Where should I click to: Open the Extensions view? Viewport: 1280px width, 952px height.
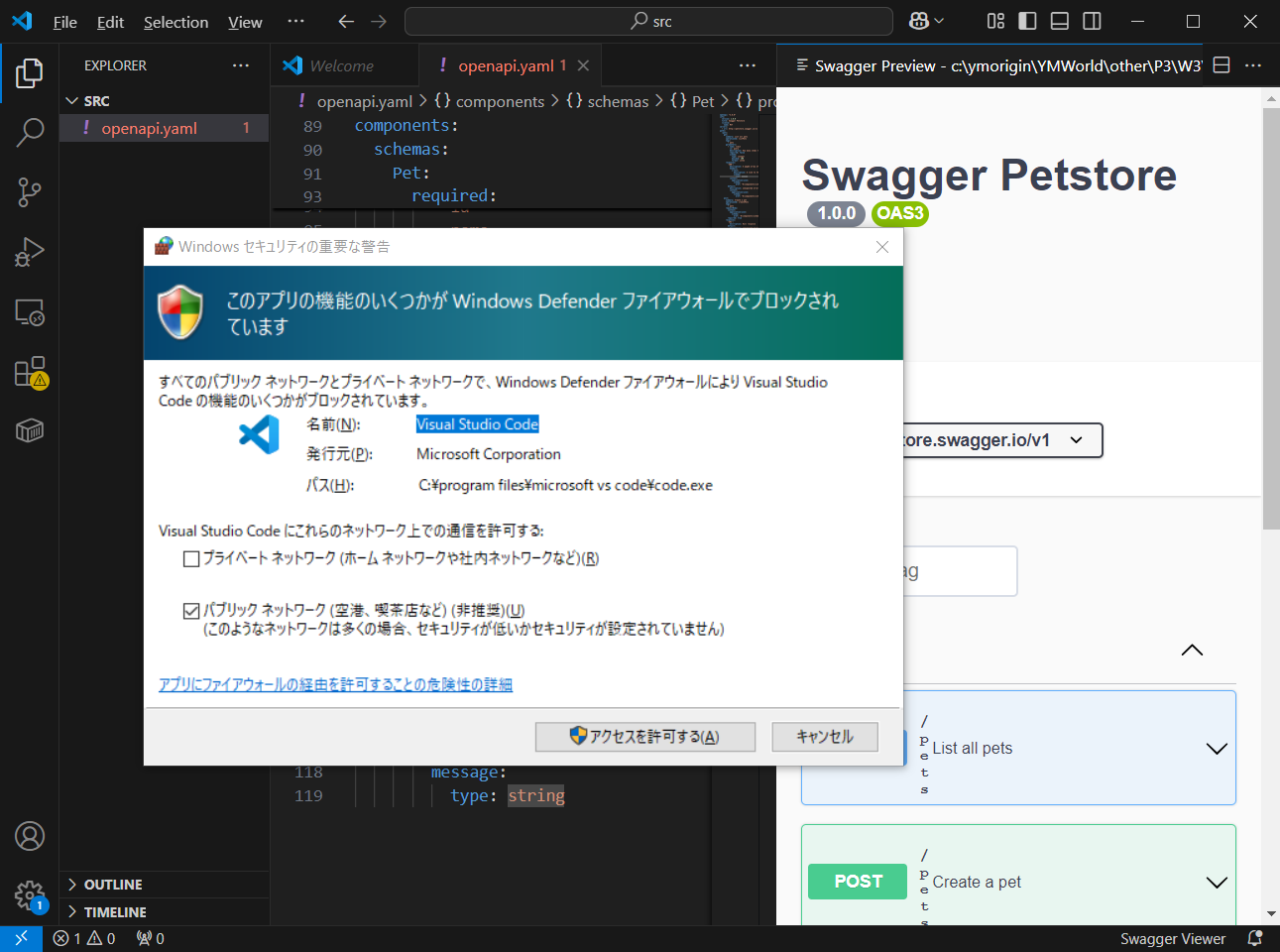point(30,373)
